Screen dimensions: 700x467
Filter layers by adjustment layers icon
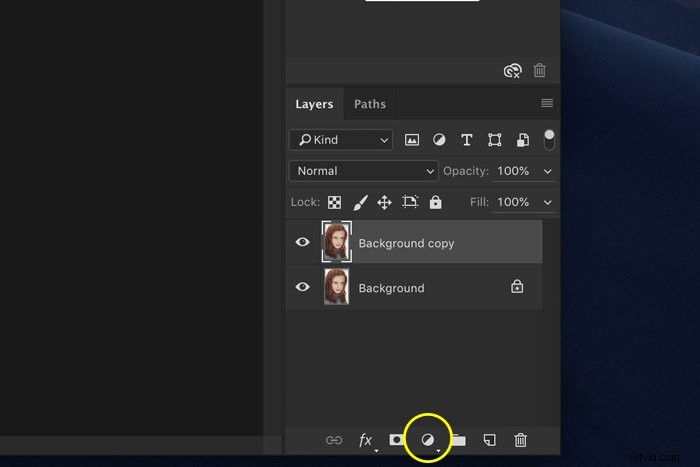(x=439, y=140)
